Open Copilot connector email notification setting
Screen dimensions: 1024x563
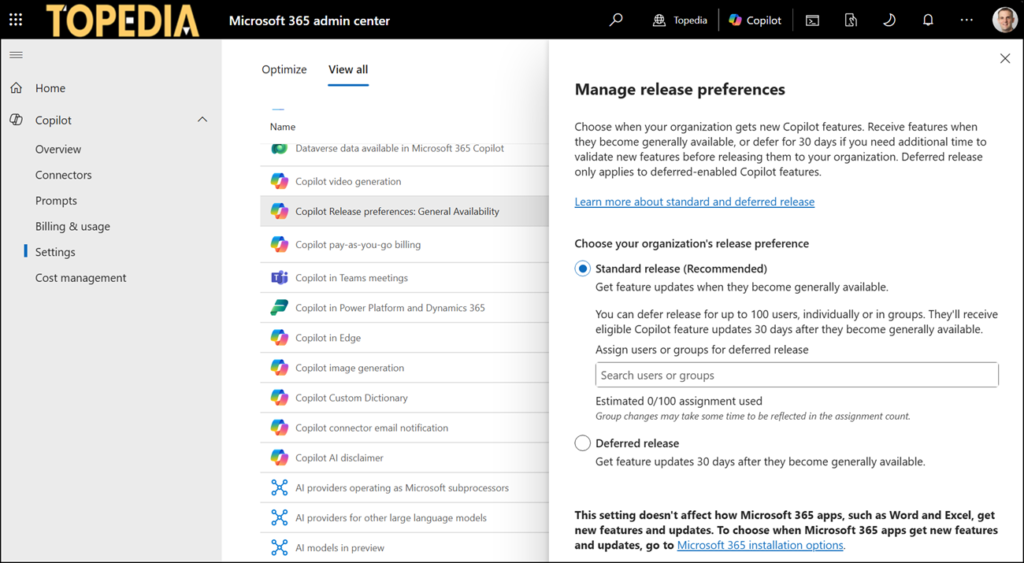372,428
